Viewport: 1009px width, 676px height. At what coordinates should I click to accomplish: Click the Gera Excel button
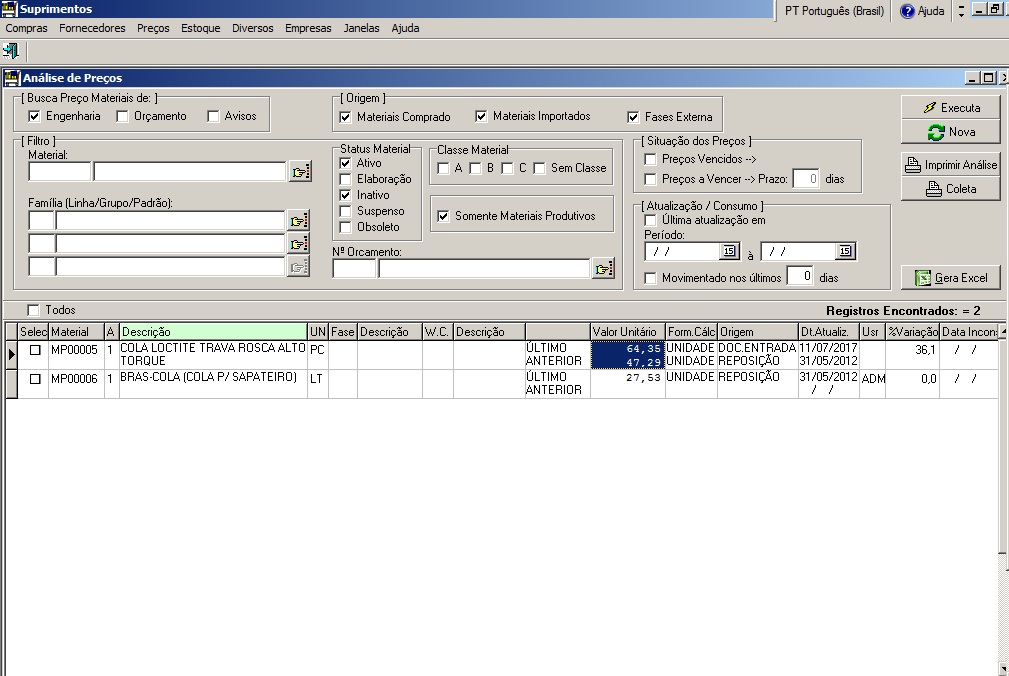point(950,278)
